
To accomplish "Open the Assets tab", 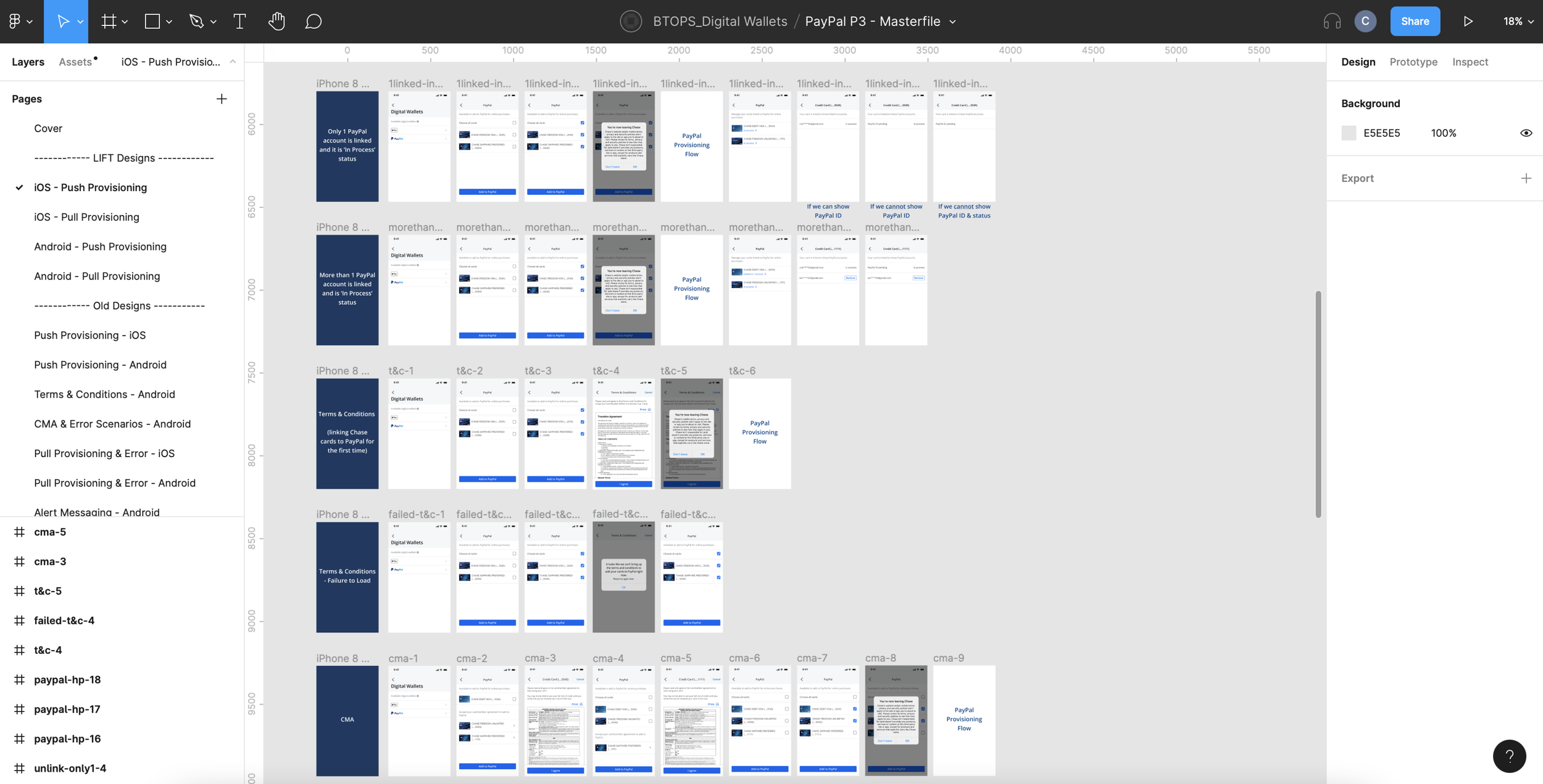I will tap(75, 61).
